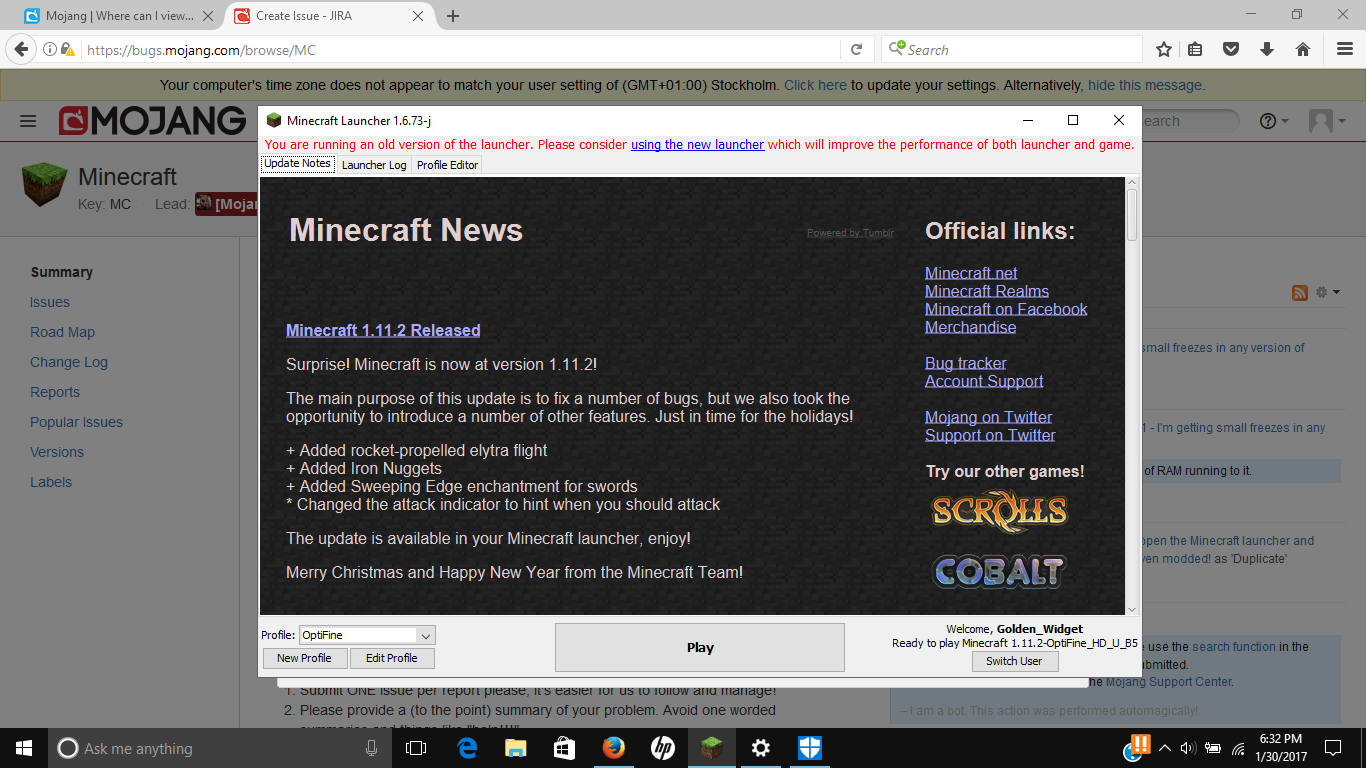The height and width of the screenshot is (768, 1367).
Task: Click the Play button in the launcher
Action: 700,647
